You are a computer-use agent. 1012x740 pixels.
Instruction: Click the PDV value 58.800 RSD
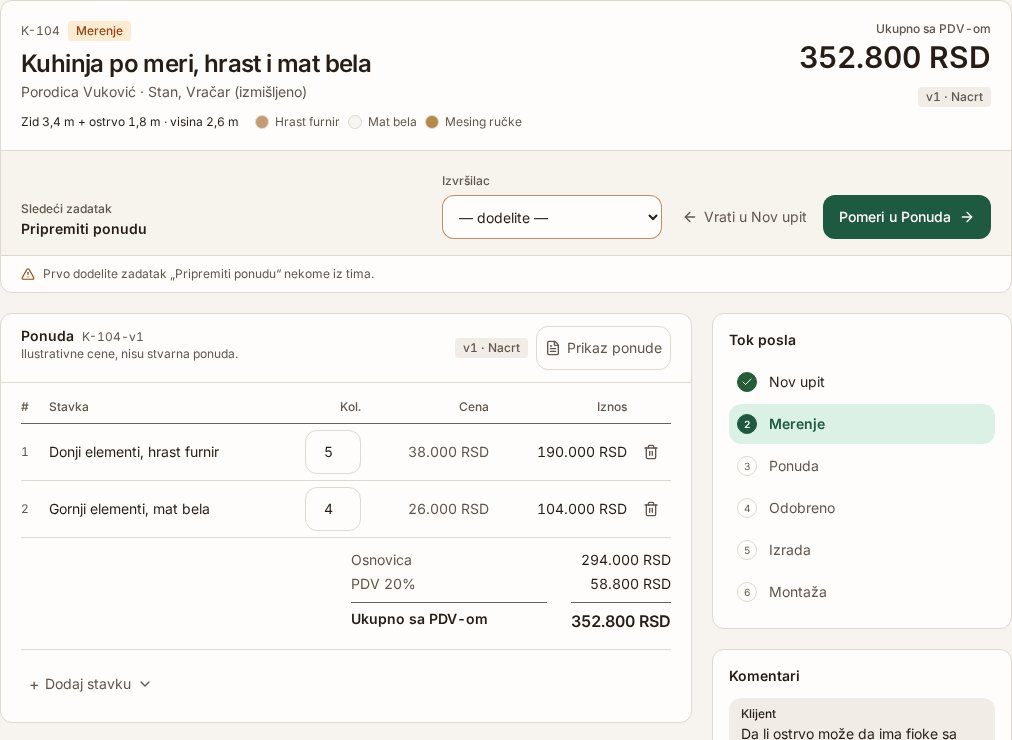pos(630,584)
